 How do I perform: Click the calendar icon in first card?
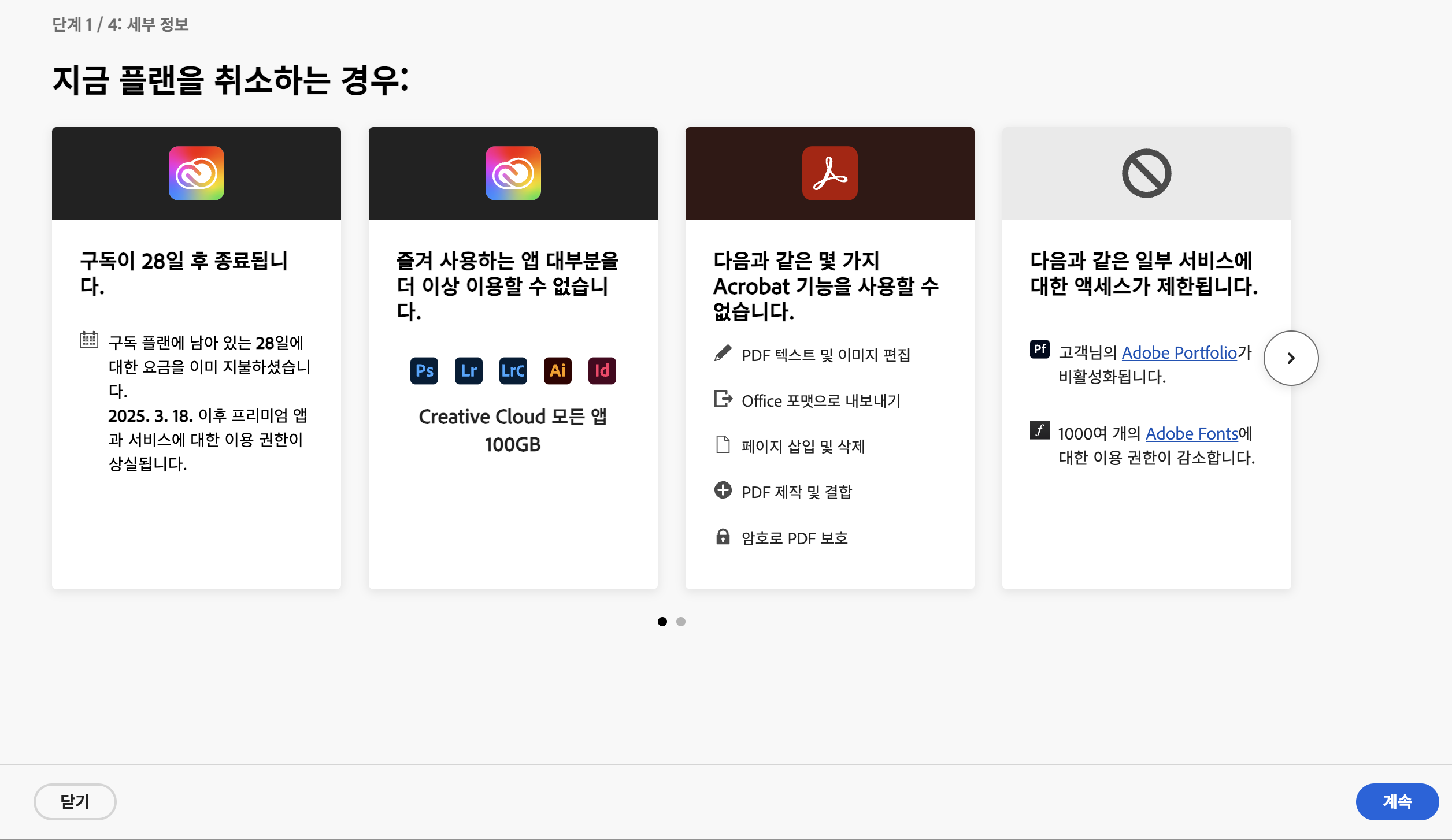[x=89, y=339]
